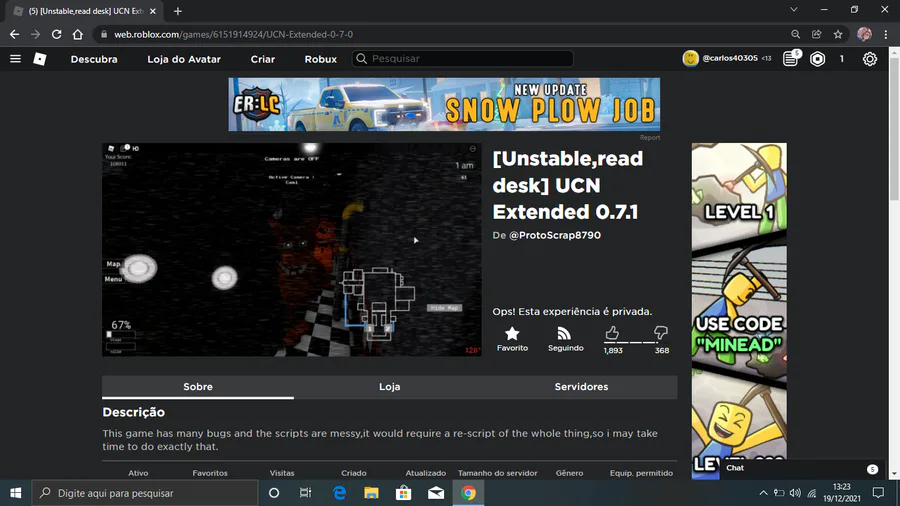Open the Windows Start menu
900x506 pixels.
point(15,493)
